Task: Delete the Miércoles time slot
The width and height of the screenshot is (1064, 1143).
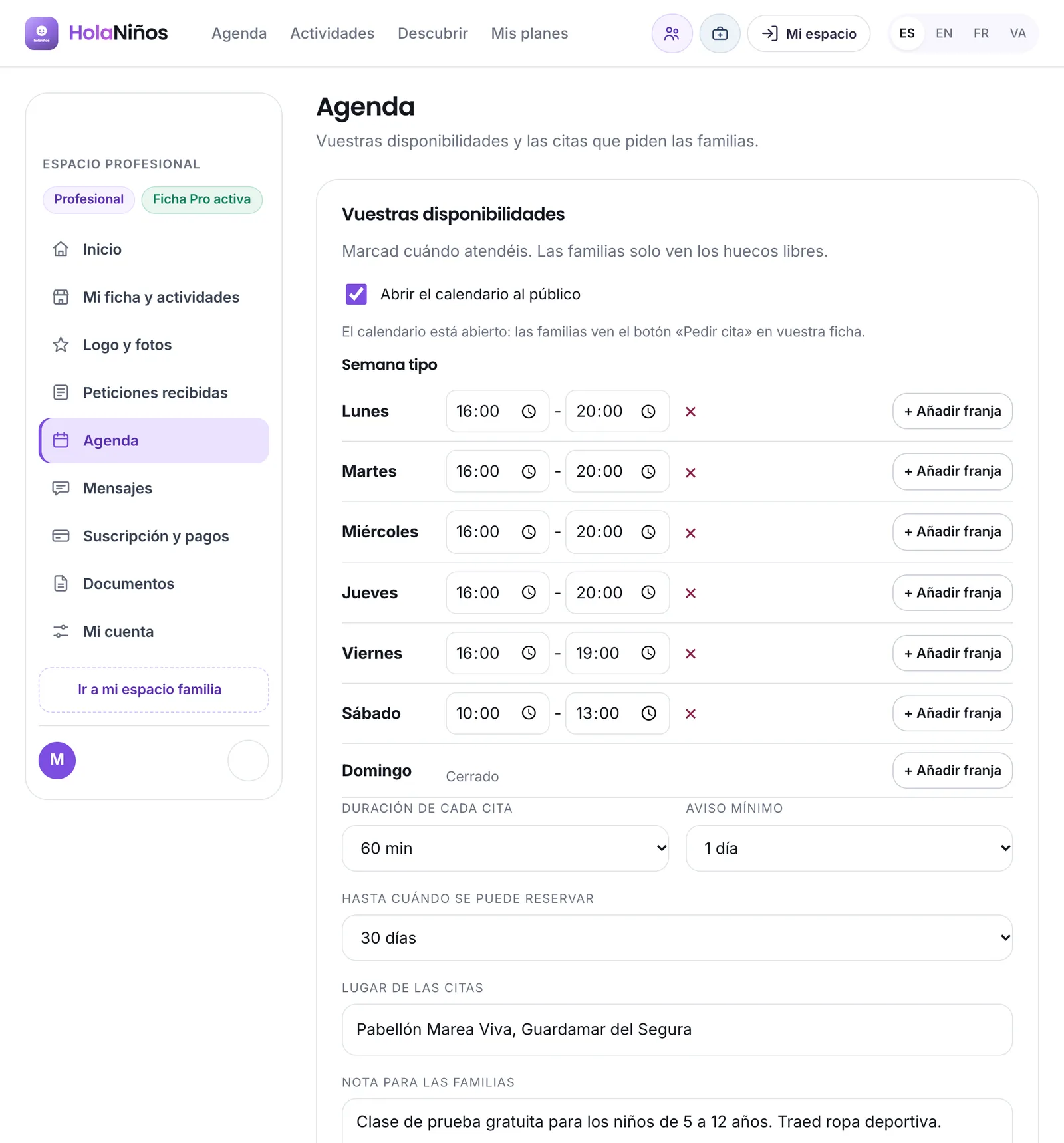Action: pos(690,533)
